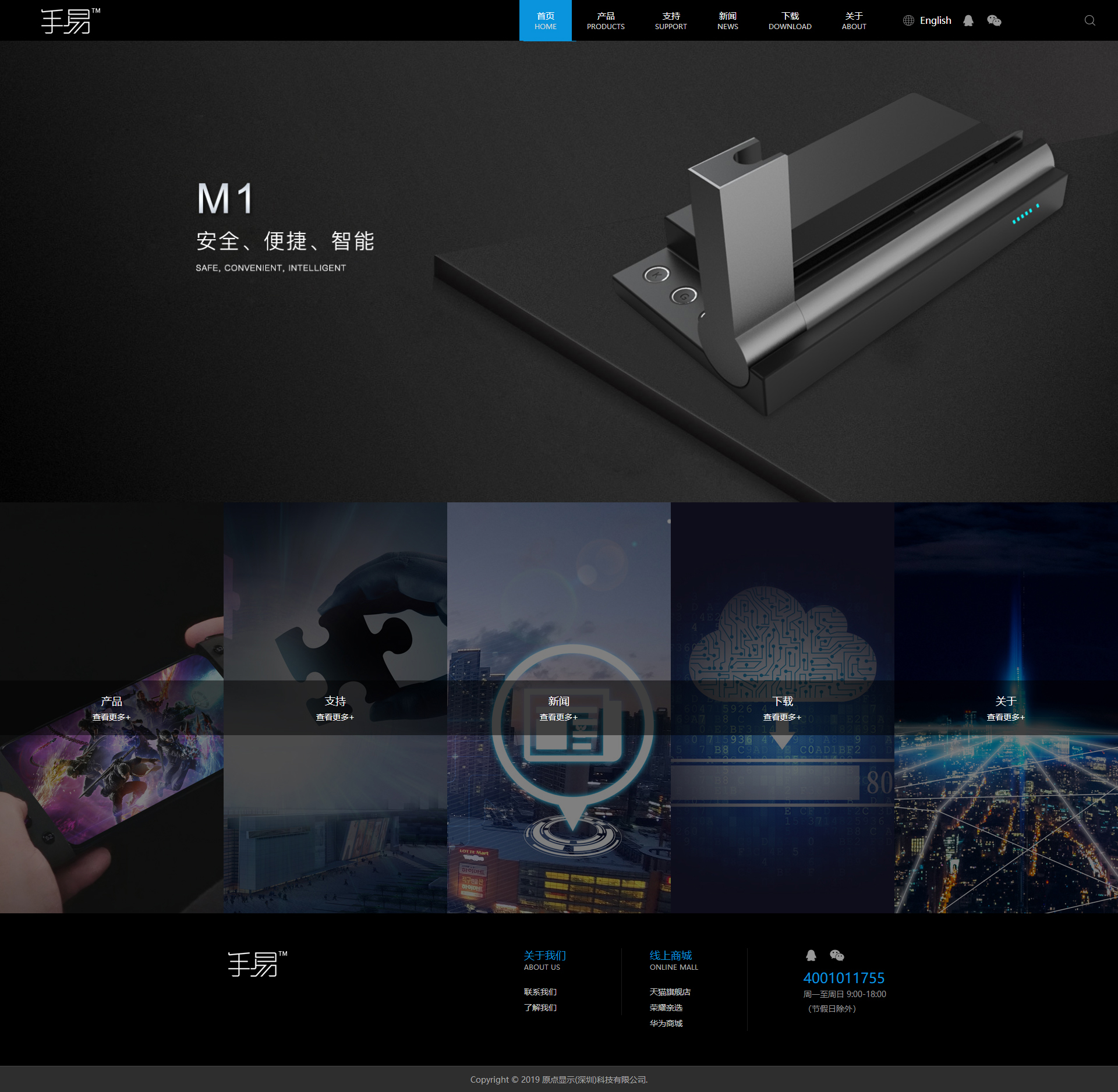
Task: Click 查看更多+ under 关于
Action: [1006, 717]
